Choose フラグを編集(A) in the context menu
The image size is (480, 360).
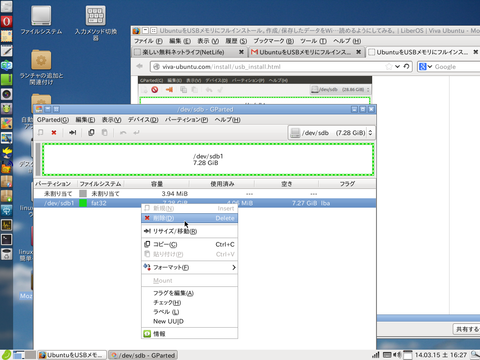[189, 293]
